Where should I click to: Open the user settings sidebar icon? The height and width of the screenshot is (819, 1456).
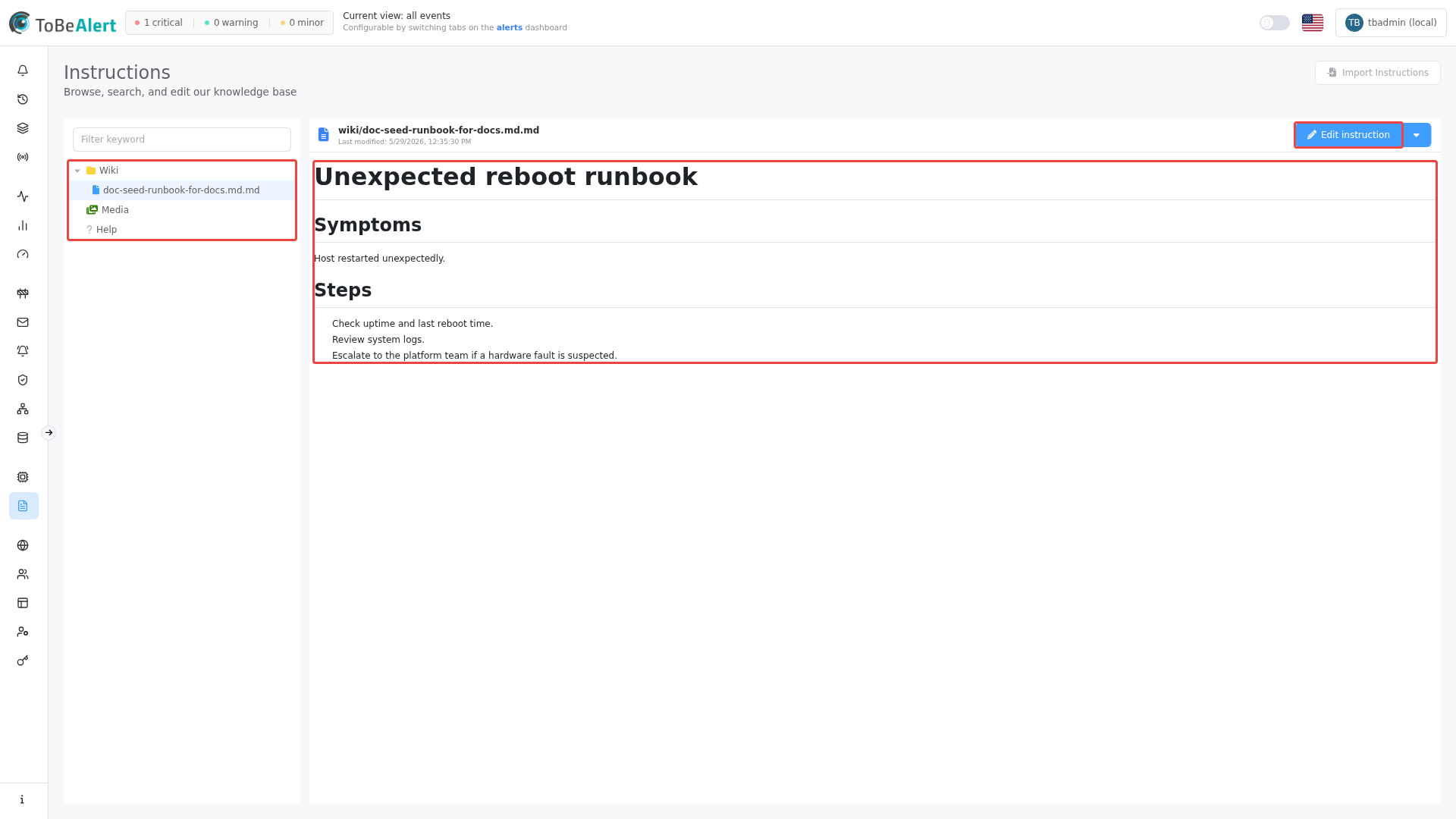(23, 632)
